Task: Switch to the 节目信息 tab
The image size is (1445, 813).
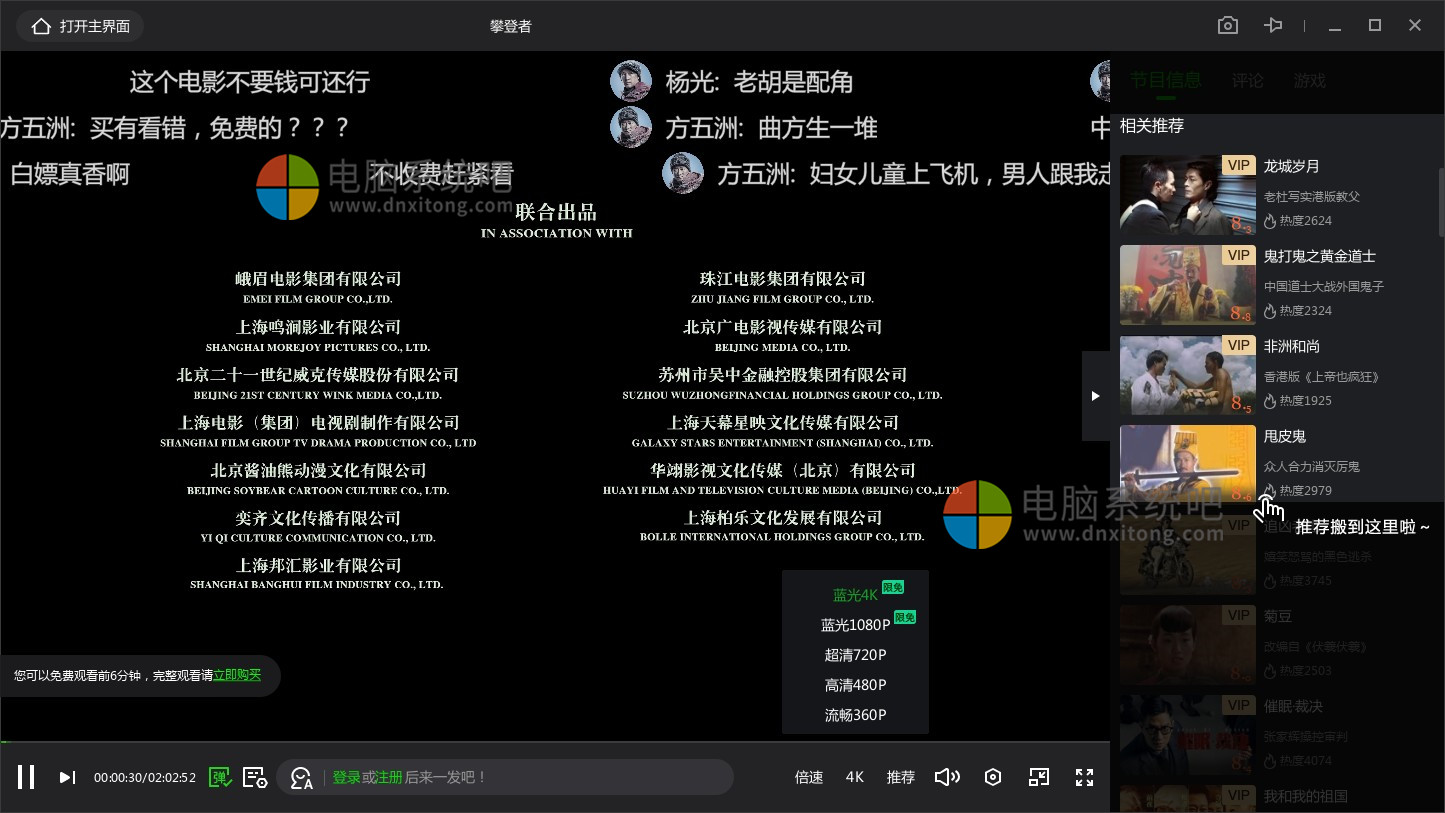Action: pyautogui.click(x=1166, y=81)
